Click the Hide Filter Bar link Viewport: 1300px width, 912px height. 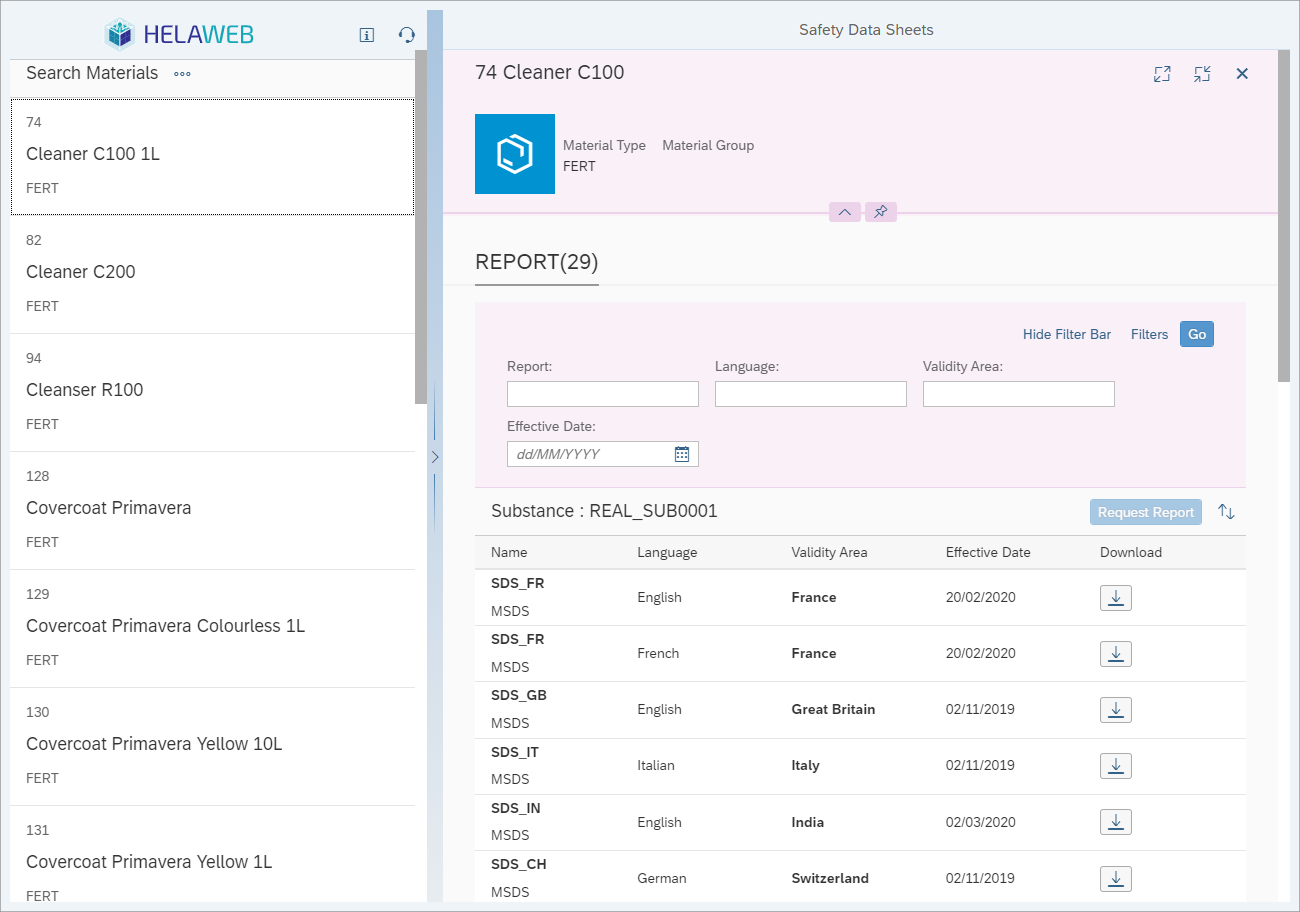1066,335
